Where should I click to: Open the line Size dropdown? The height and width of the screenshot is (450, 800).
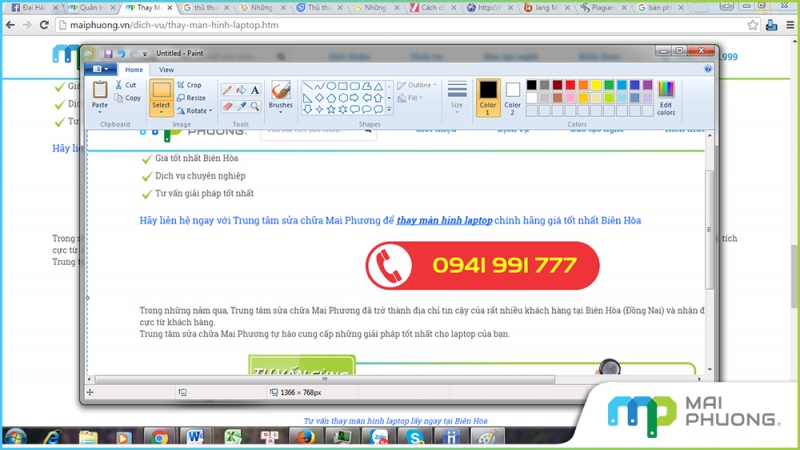click(457, 98)
